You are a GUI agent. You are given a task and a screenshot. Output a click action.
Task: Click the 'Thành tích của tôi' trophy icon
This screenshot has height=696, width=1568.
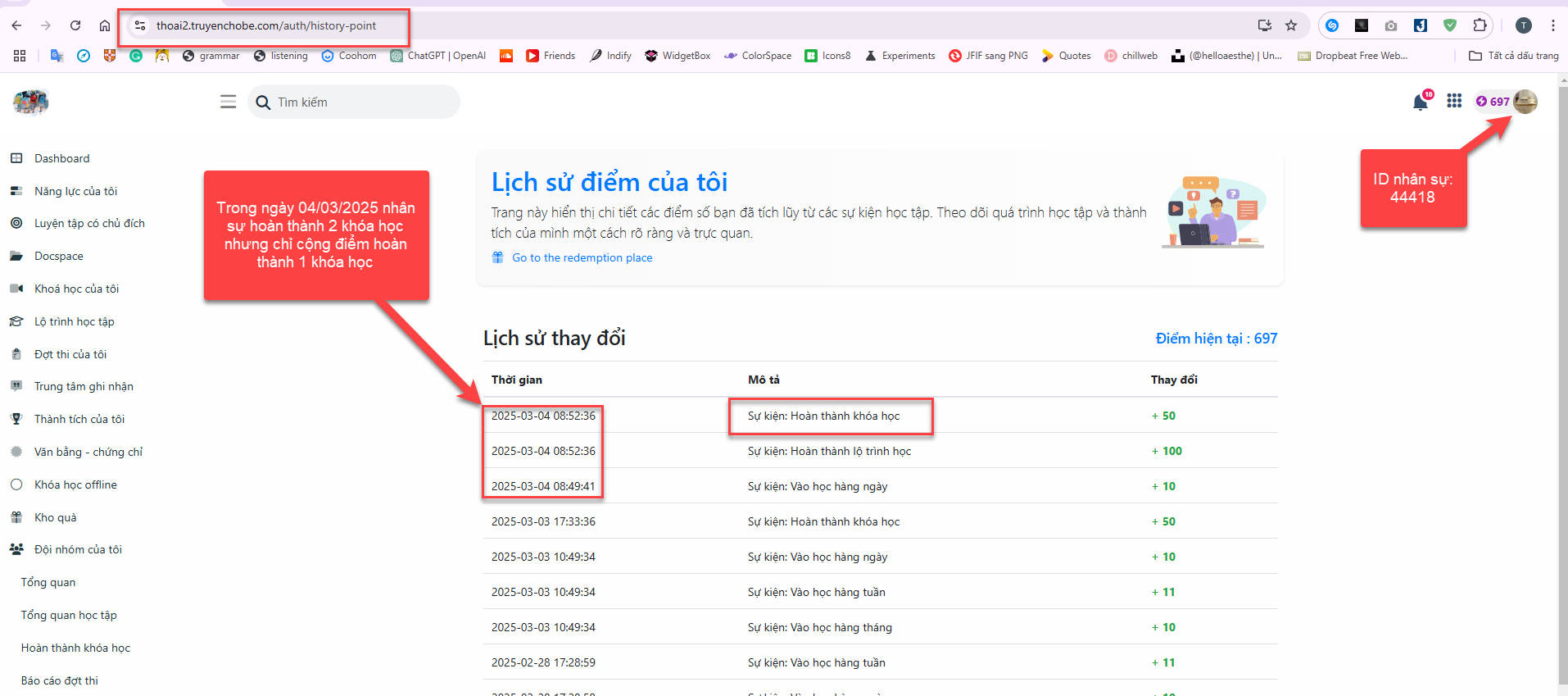pos(16,419)
